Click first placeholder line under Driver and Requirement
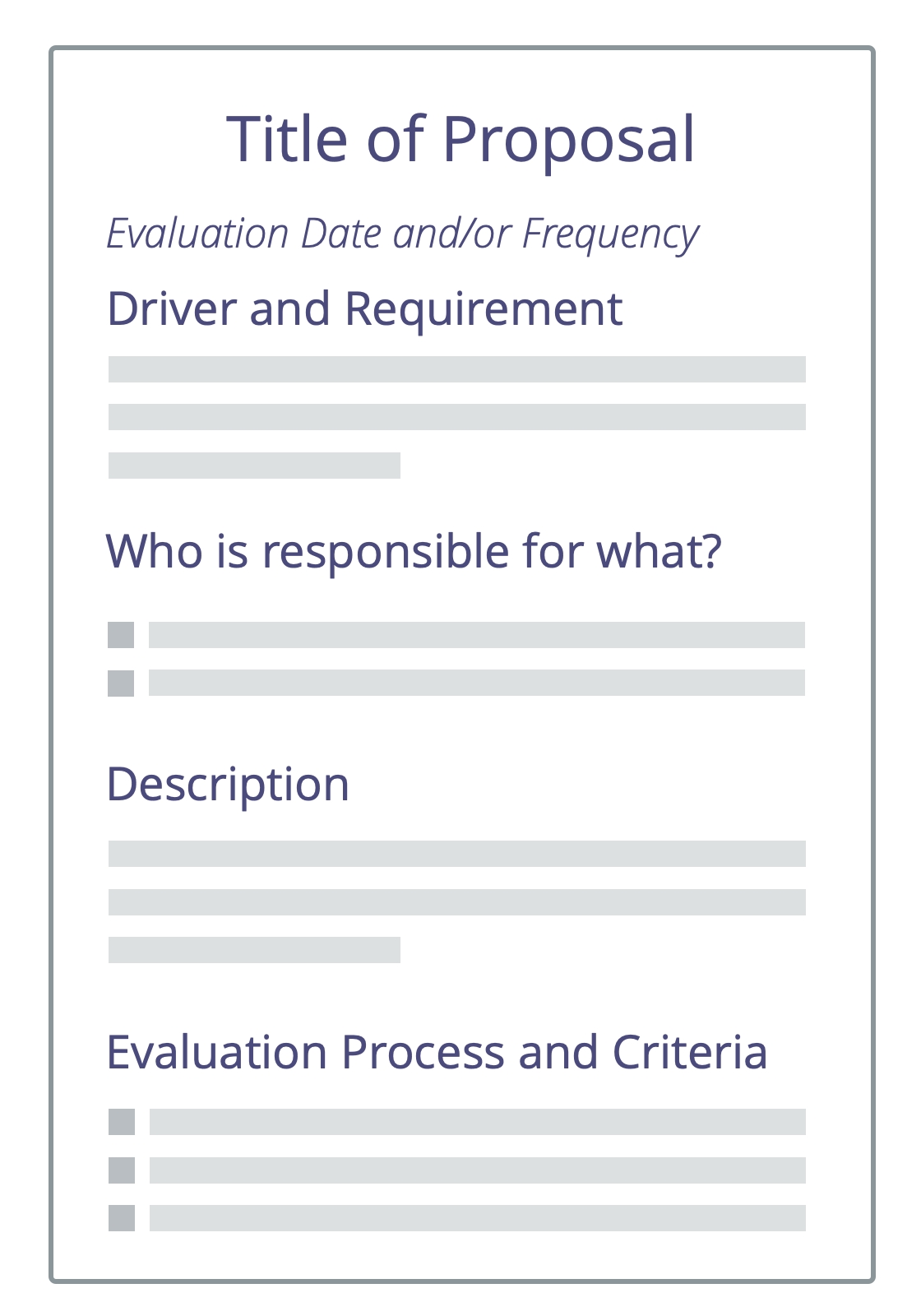 click(x=456, y=369)
